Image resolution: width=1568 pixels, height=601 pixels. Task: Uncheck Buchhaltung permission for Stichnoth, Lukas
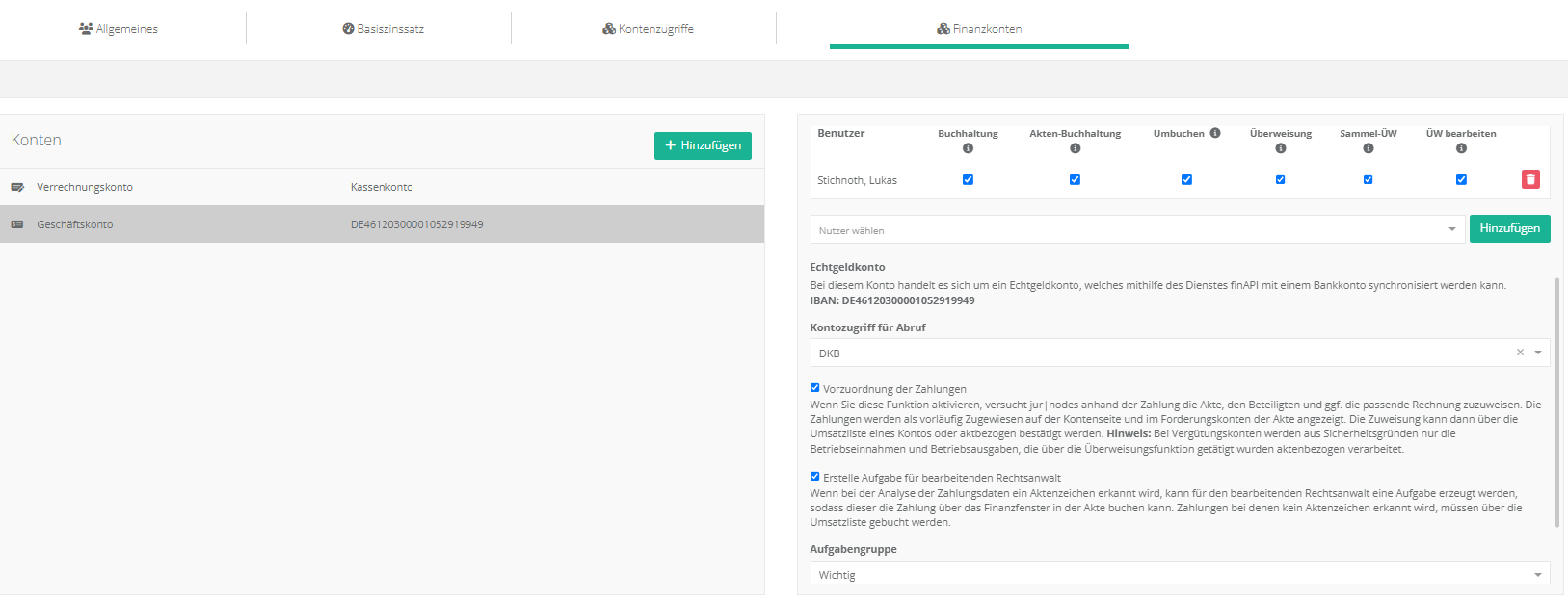(968, 180)
